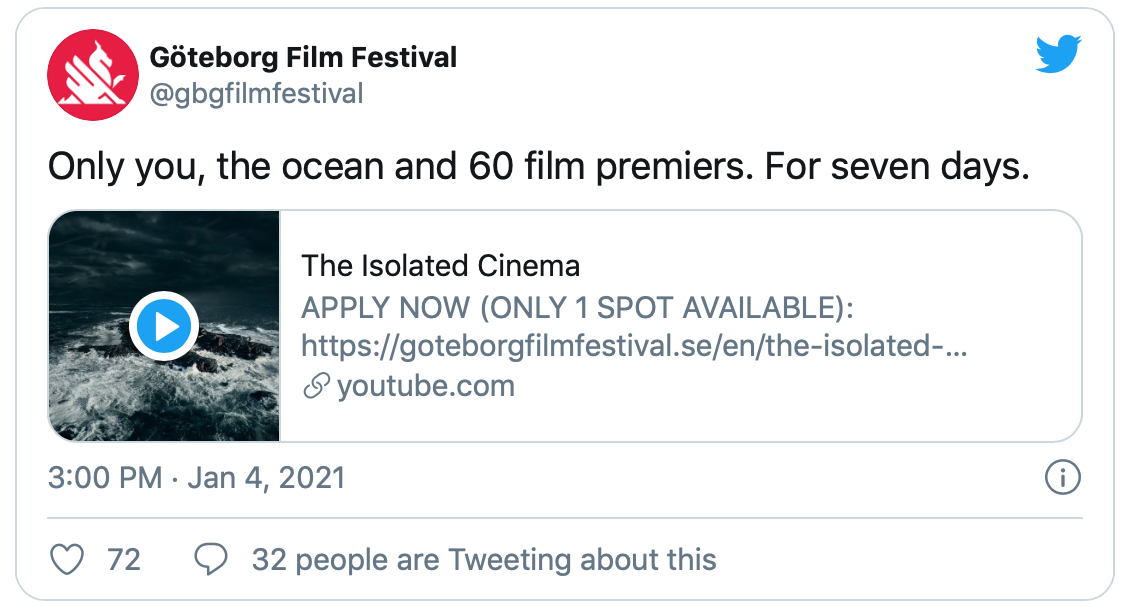Open the tweet info circle icon
Screen dimensions: 1134x607
click(1062, 477)
